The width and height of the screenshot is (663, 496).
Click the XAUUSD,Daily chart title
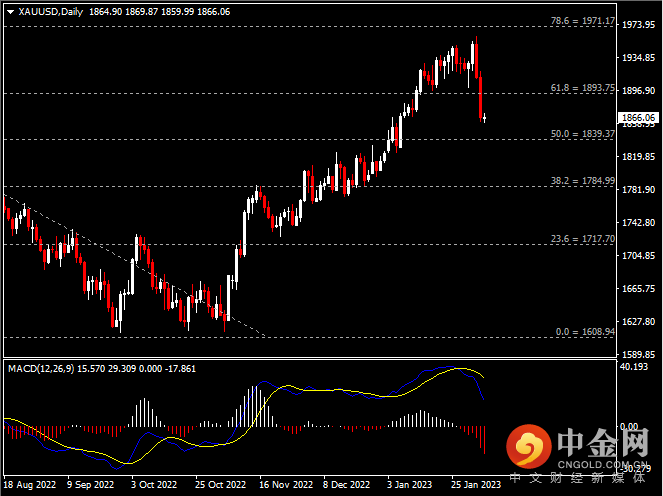(x=51, y=12)
